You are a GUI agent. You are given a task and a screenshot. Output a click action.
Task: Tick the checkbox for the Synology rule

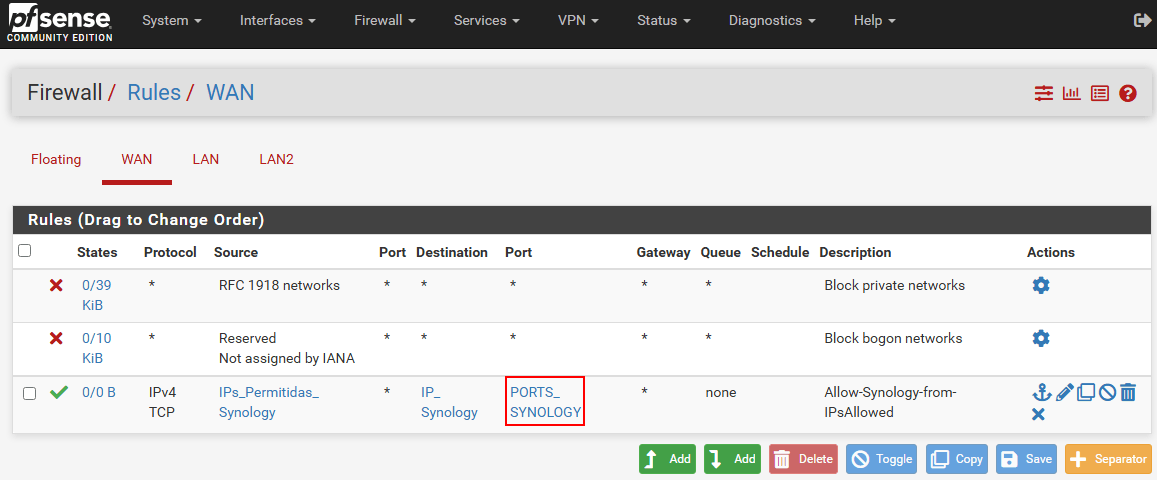(x=30, y=394)
